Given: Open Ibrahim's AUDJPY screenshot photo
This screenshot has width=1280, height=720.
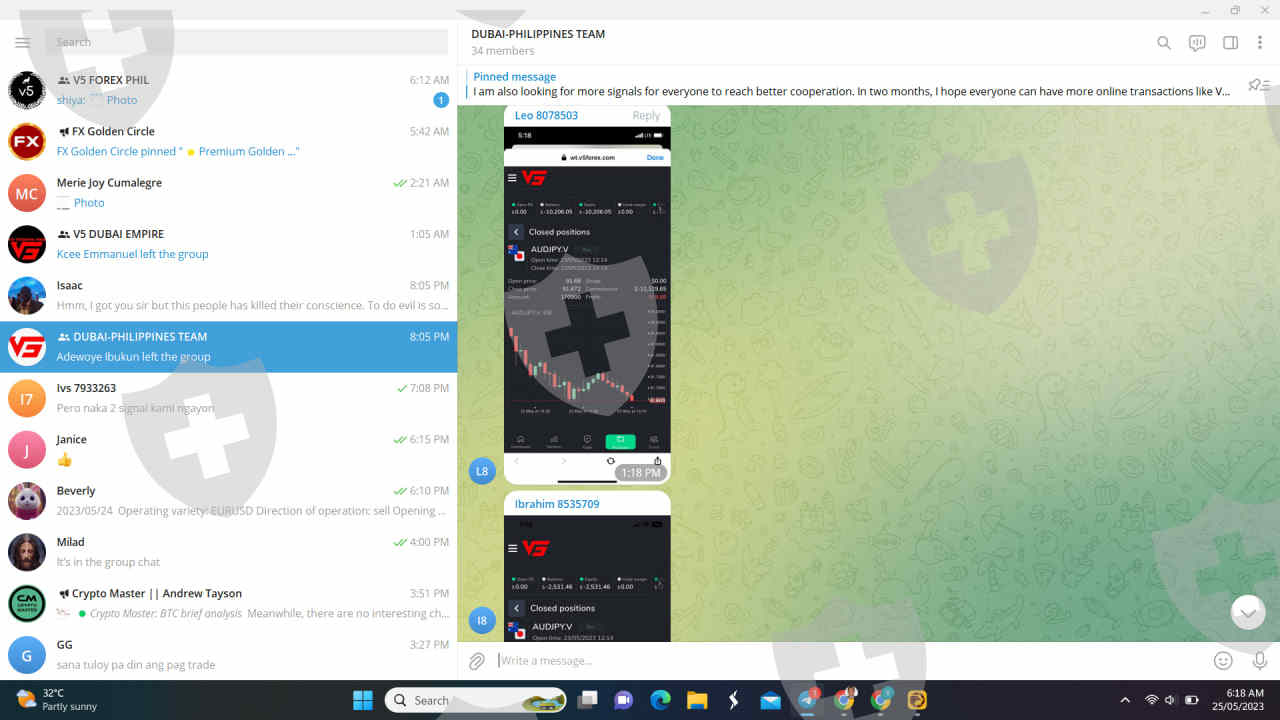Looking at the screenshot, I should tap(587, 579).
